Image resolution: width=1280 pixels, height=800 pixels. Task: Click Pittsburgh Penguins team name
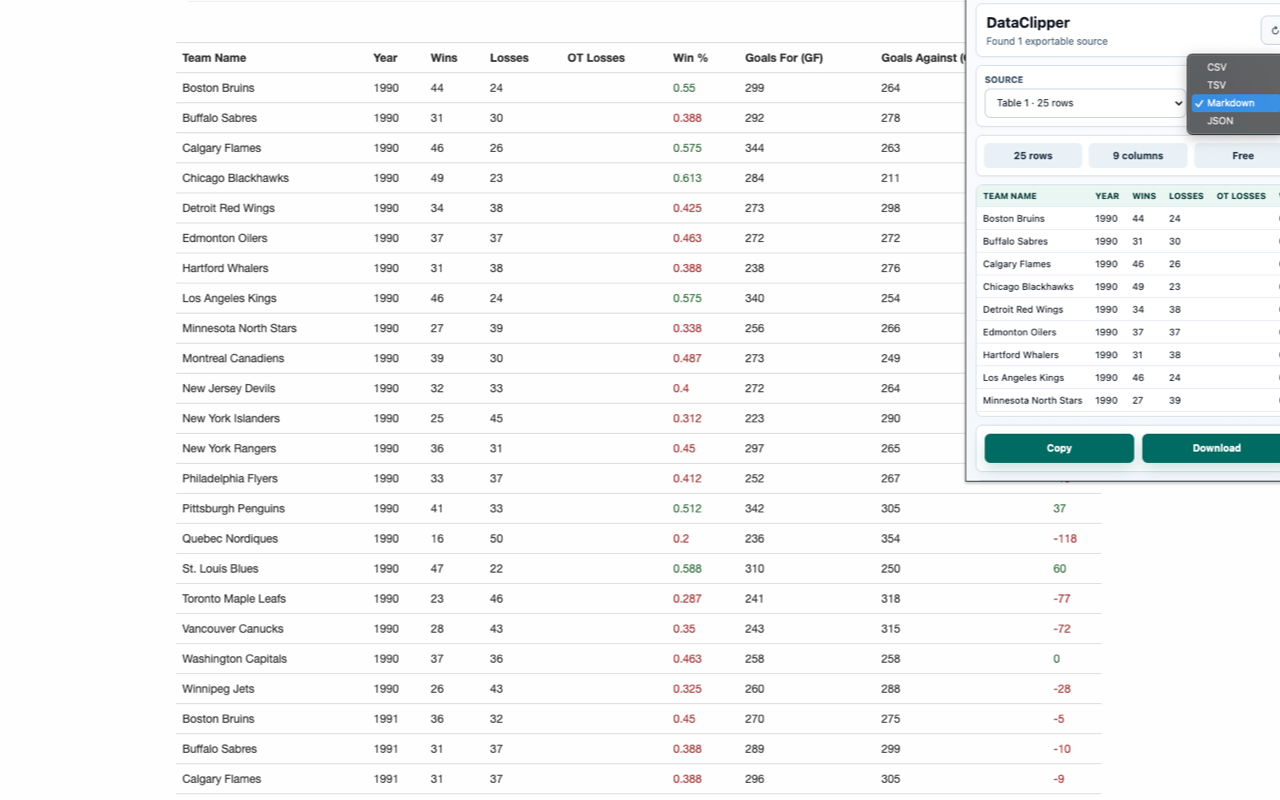[233, 508]
